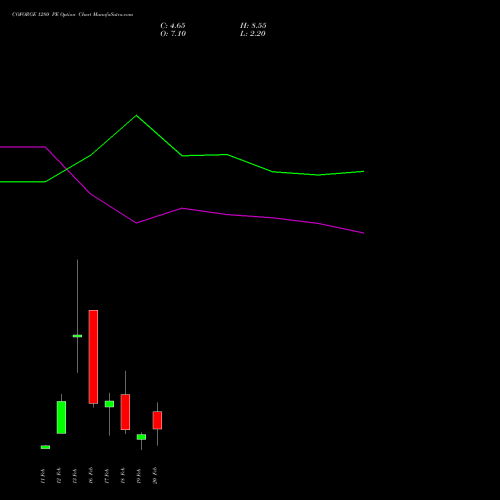This screenshot has height=500, width=500.
Task: Click the red candle above 18 Feb
Action: pyautogui.click(x=125, y=412)
